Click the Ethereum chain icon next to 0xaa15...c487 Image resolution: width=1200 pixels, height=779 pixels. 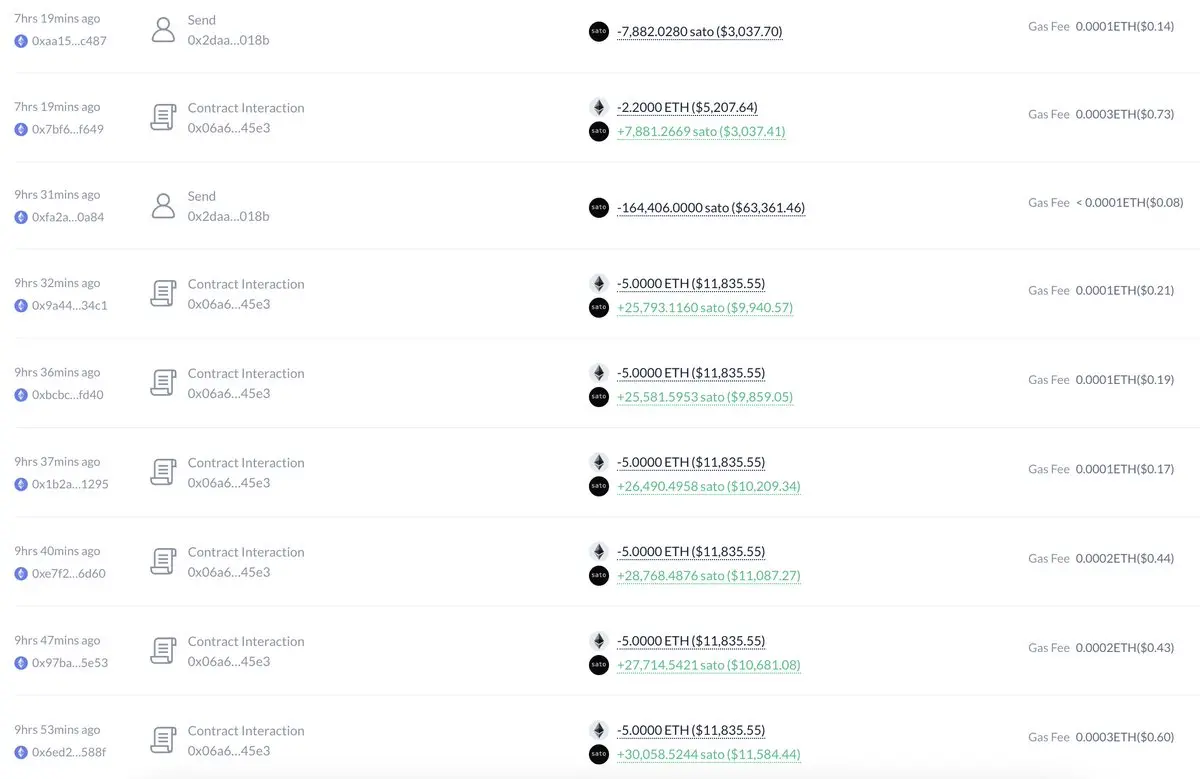(21, 41)
